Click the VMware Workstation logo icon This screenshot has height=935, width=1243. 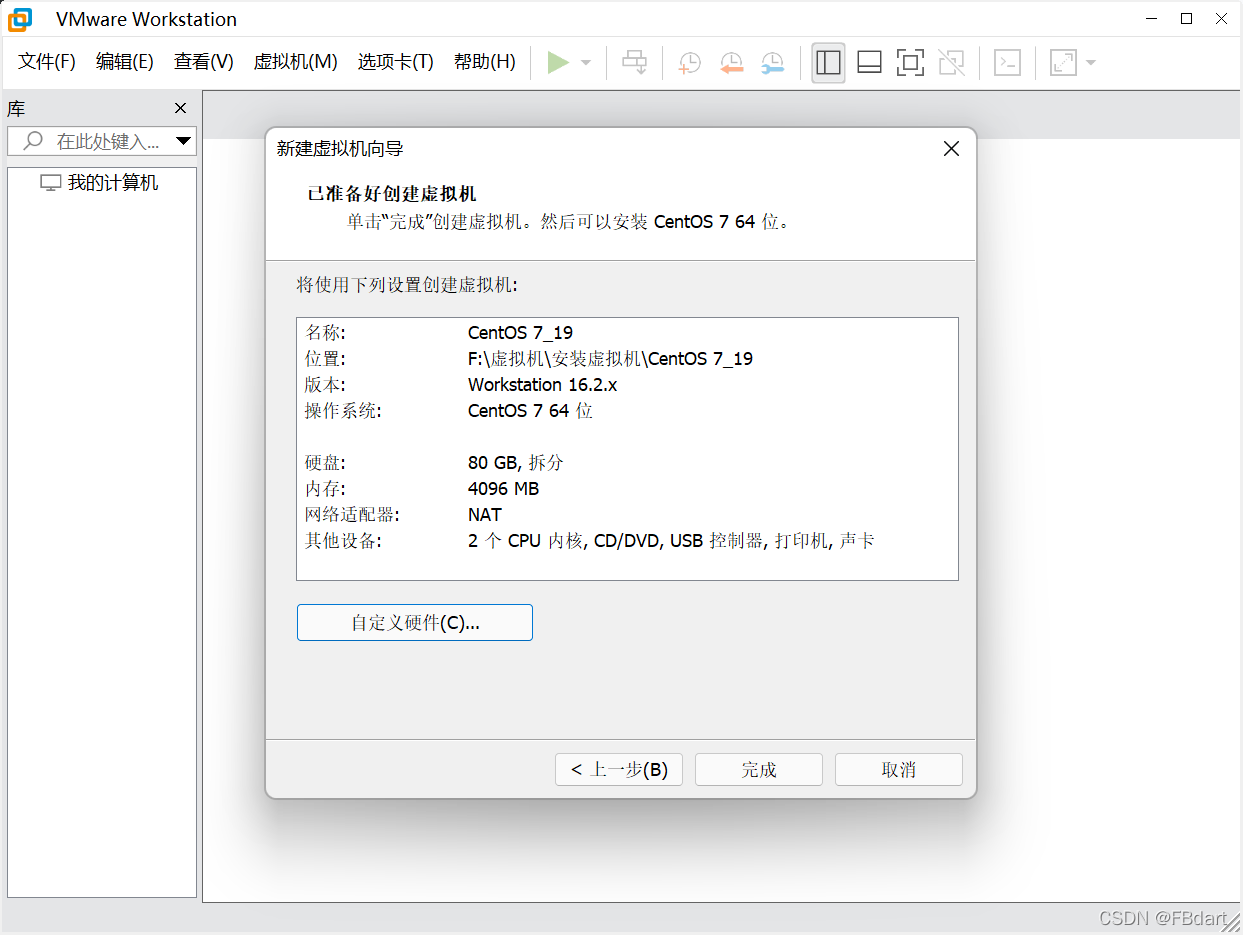19,19
